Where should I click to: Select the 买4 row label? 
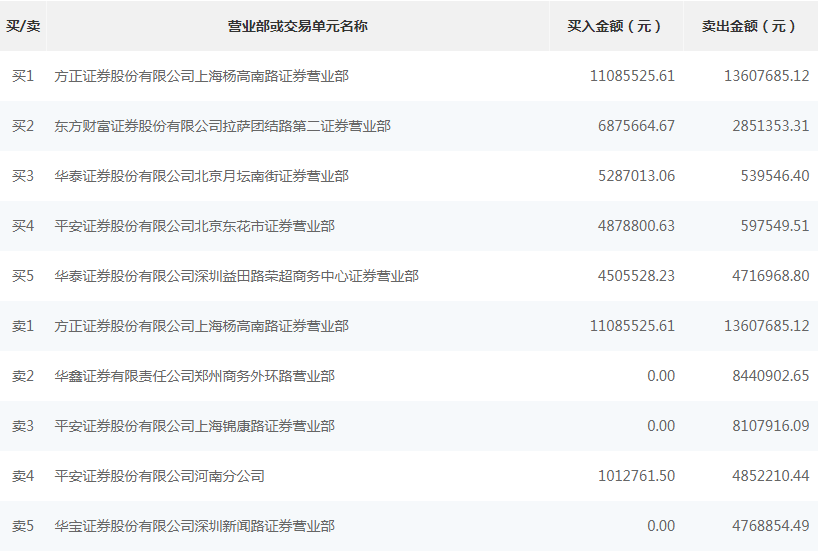(23, 226)
